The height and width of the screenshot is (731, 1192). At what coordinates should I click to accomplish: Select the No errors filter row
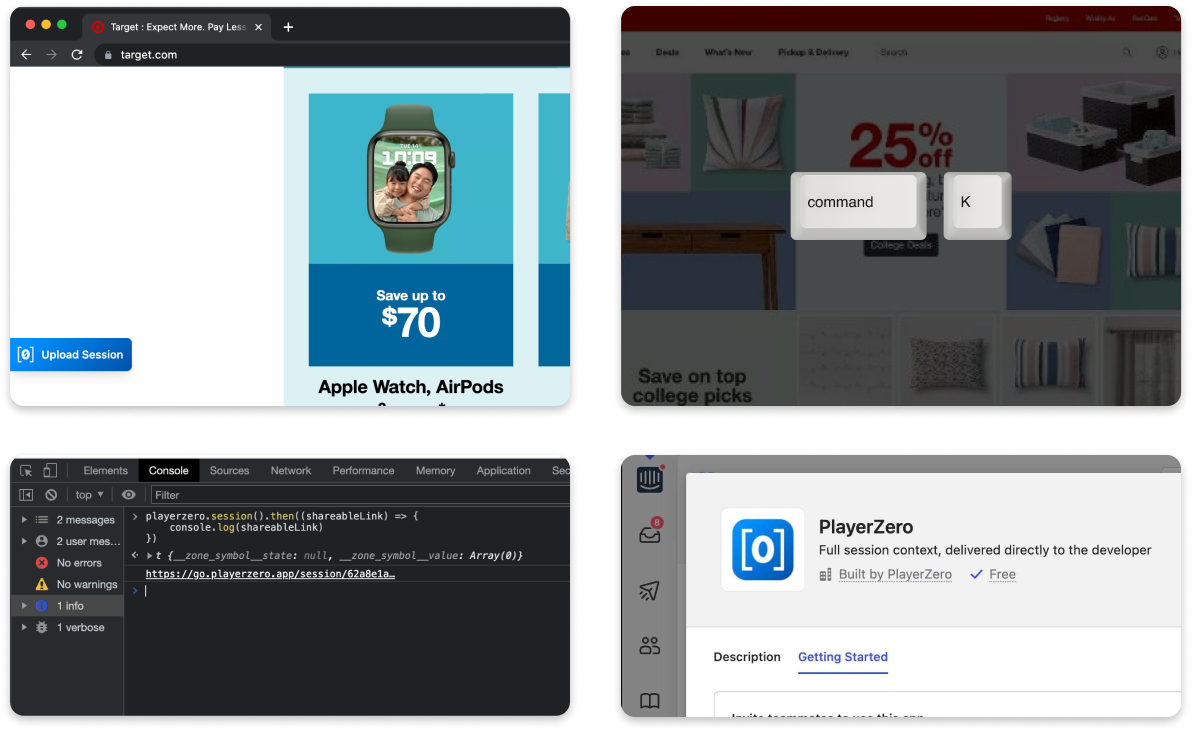[68, 563]
